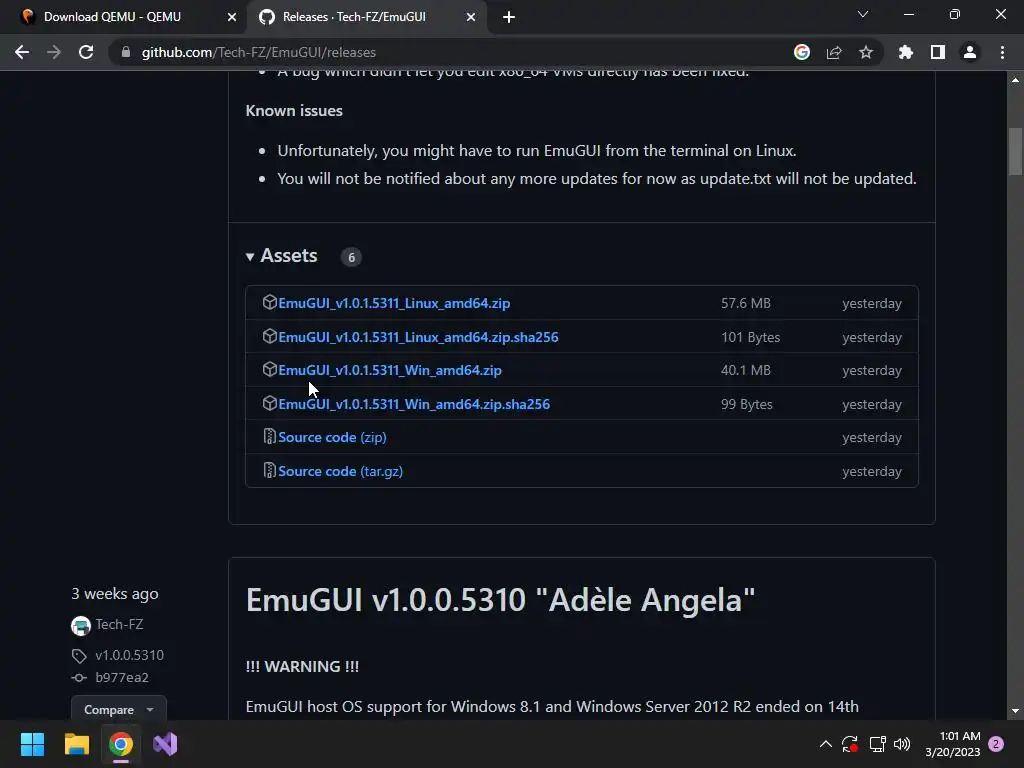Open the Tech-FZ author profile

coord(120,624)
